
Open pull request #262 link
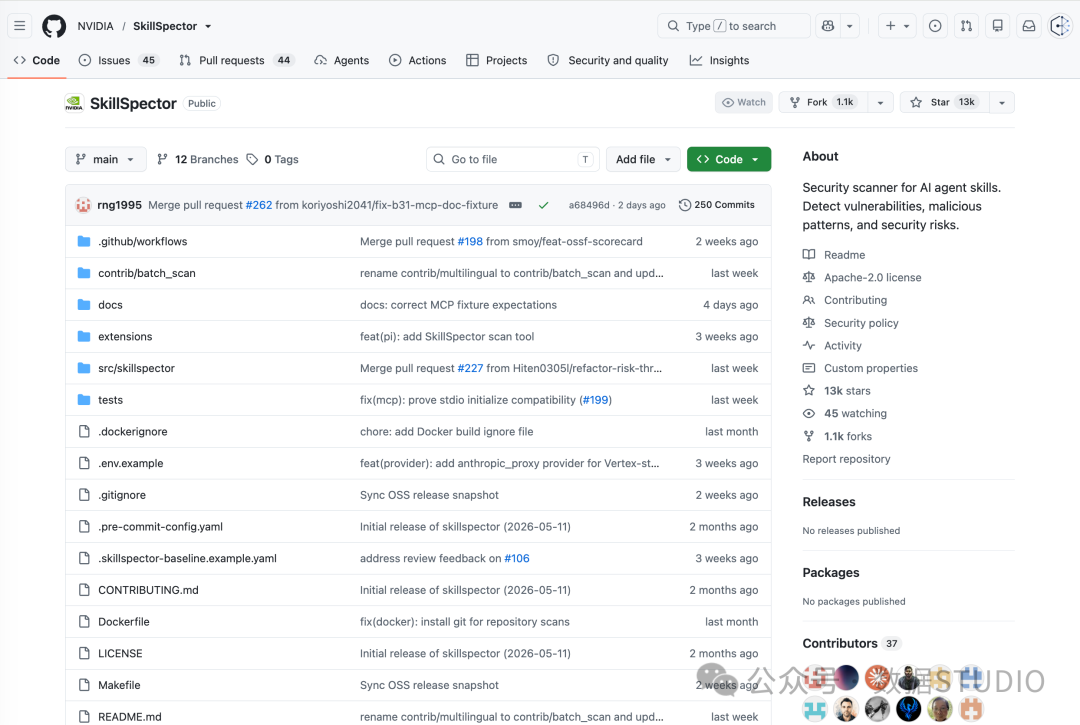(259, 205)
